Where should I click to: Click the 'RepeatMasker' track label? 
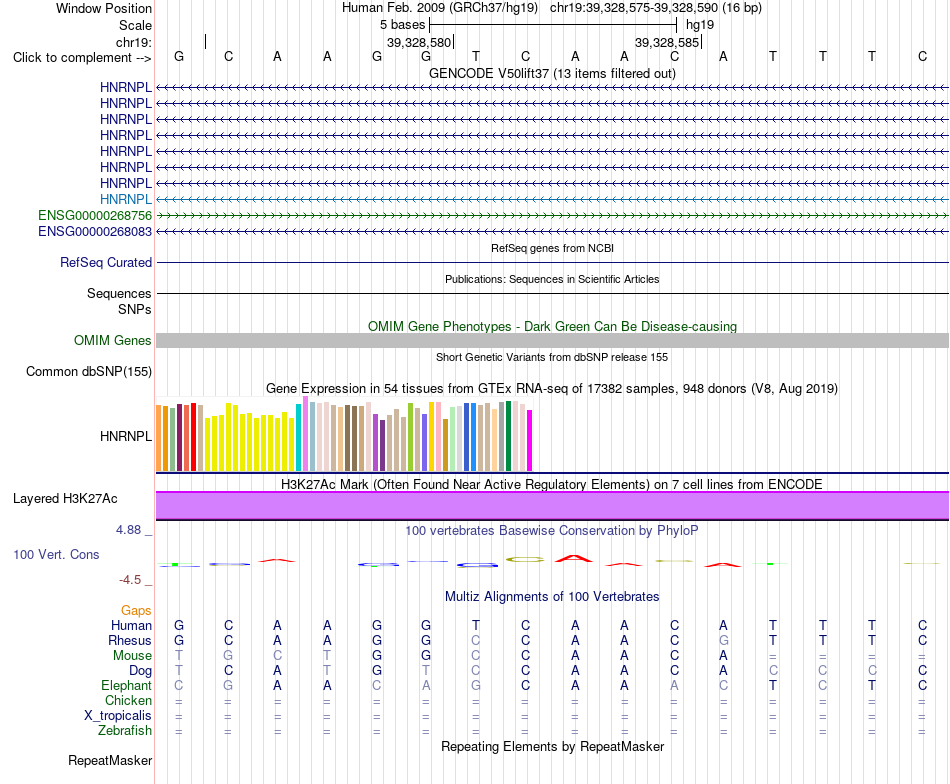click(110, 760)
